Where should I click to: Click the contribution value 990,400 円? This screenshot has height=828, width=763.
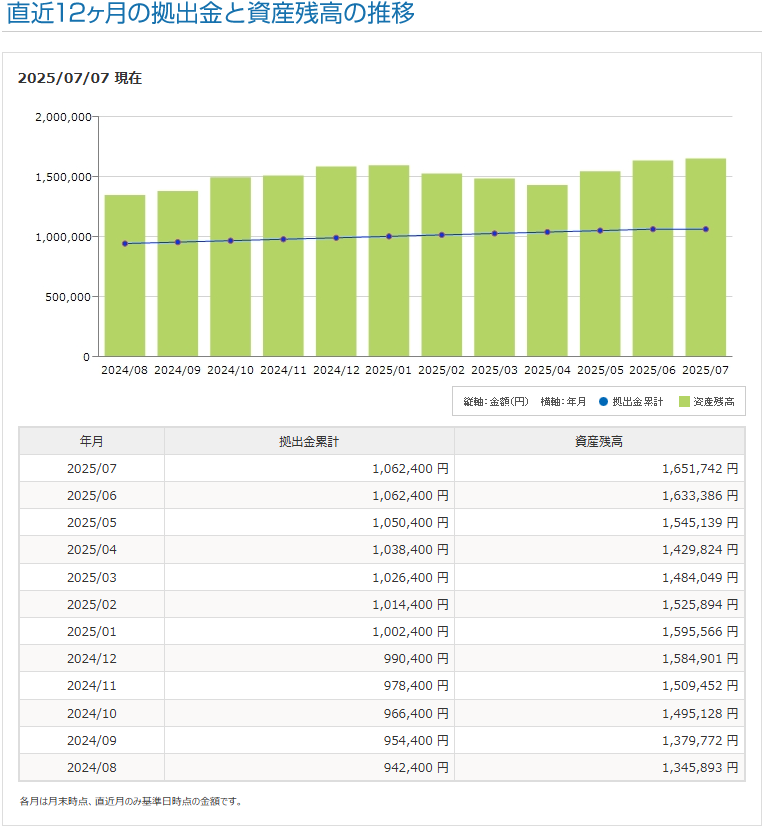point(416,658)
